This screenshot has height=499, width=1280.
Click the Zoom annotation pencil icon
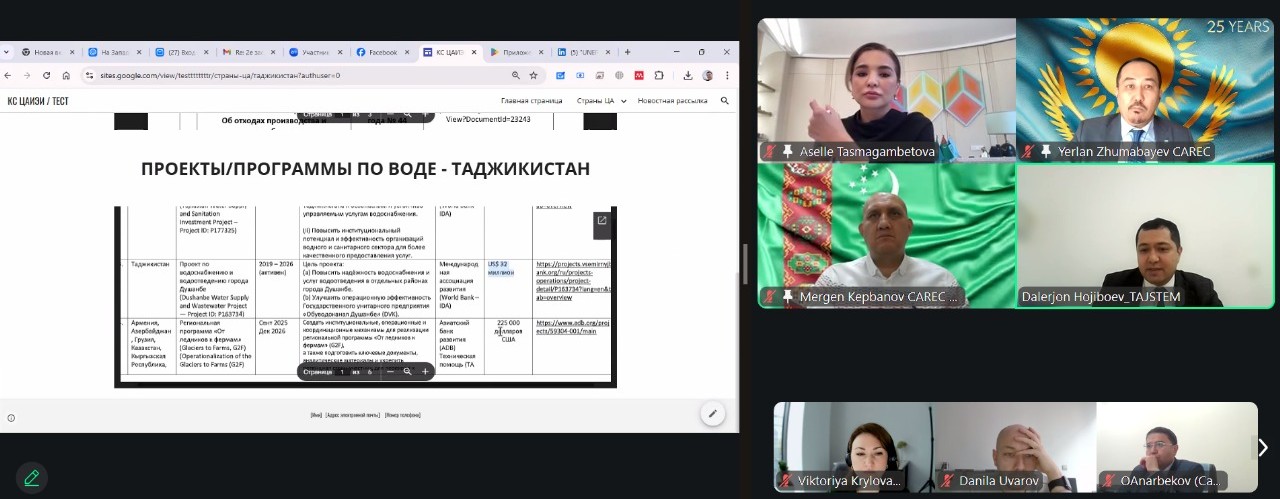[32, 478]
